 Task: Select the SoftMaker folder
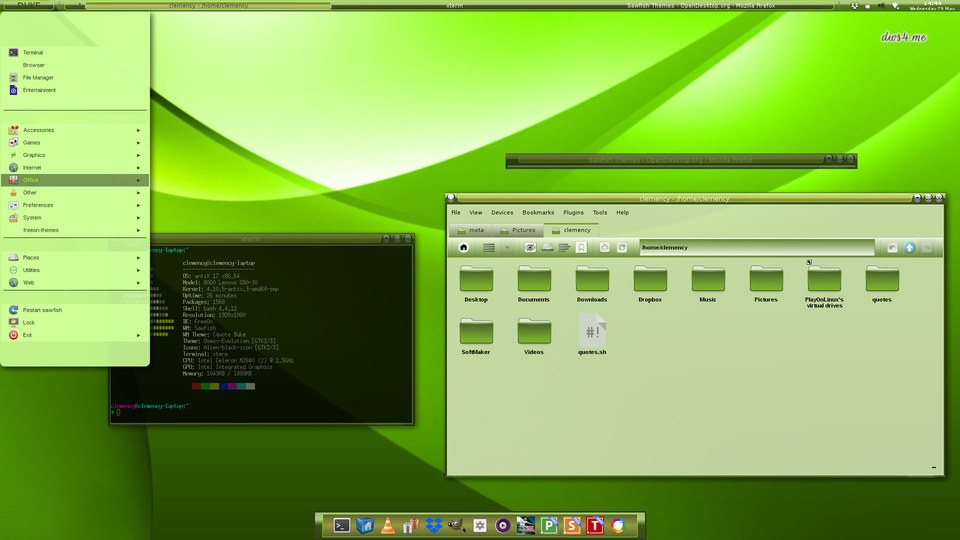coord(476,336)
